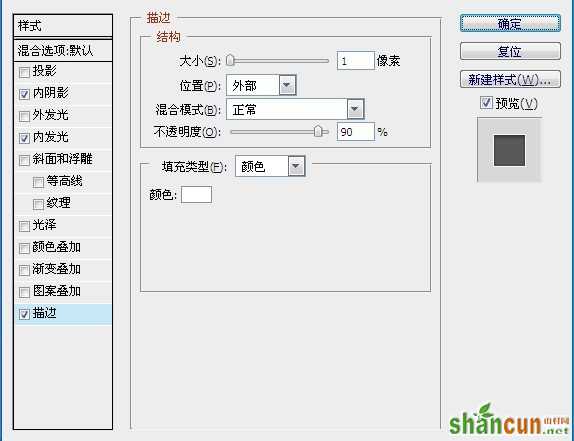Viewport: 574px width, 441px height.
Task: Click the 大小 size input field
Action: [356, 60]
